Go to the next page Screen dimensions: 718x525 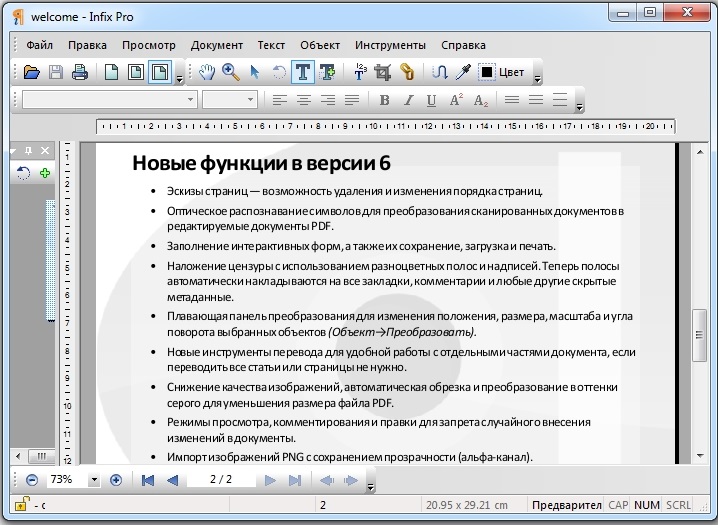(x=270, y=480)
